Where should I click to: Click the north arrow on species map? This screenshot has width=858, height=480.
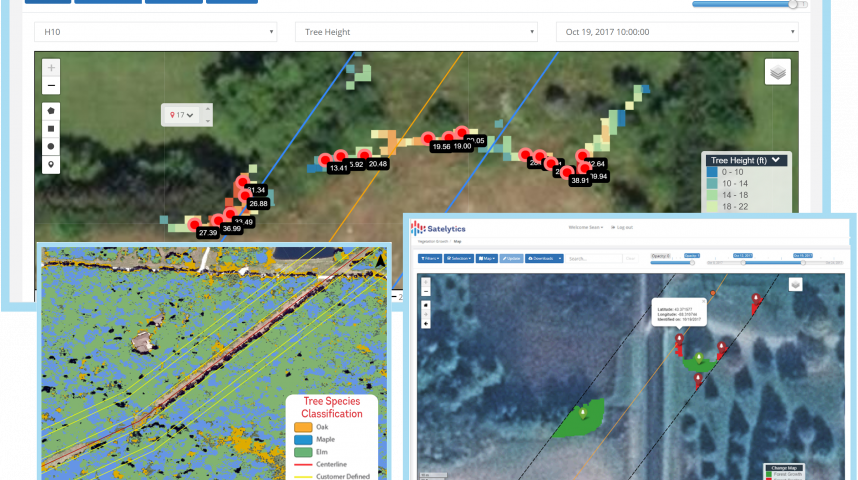pyautogui.click(x=380, y=261)
